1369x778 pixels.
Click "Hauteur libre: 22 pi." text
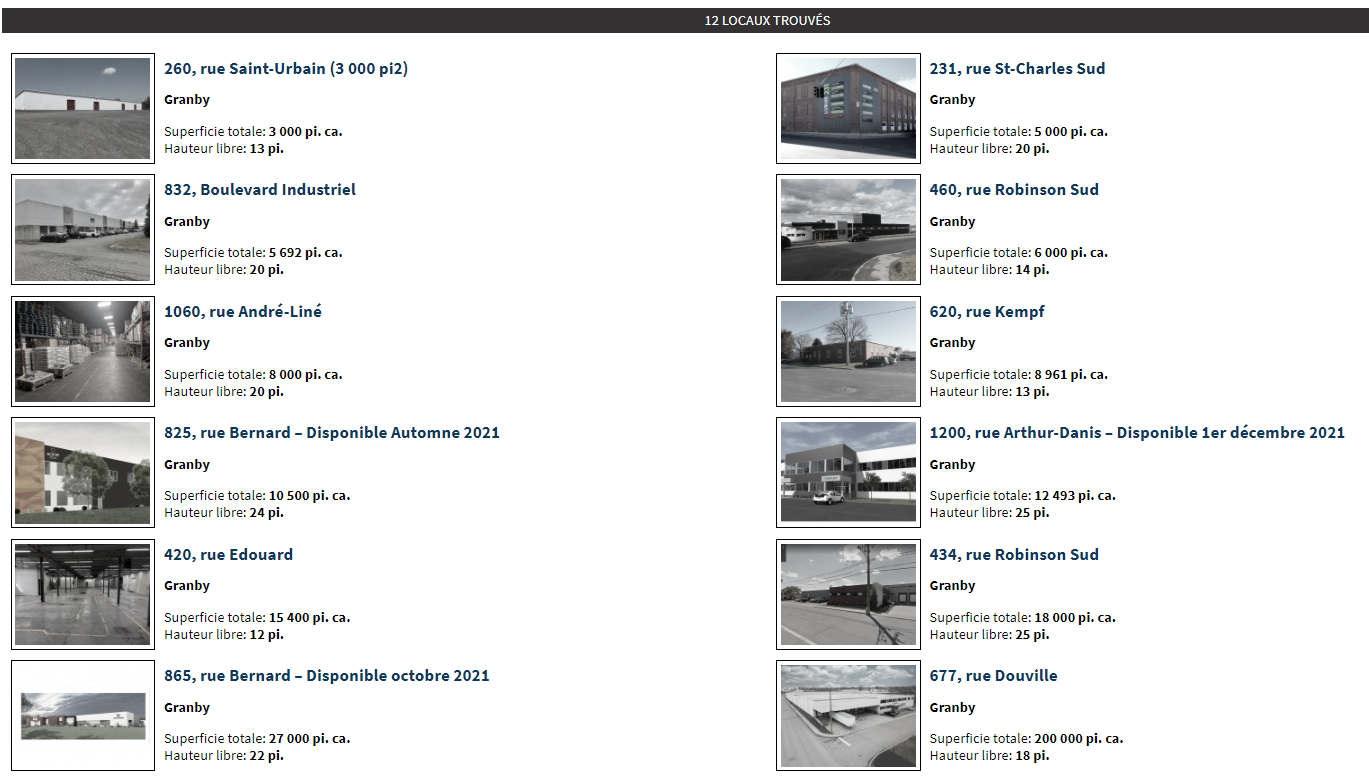[224, 756]
